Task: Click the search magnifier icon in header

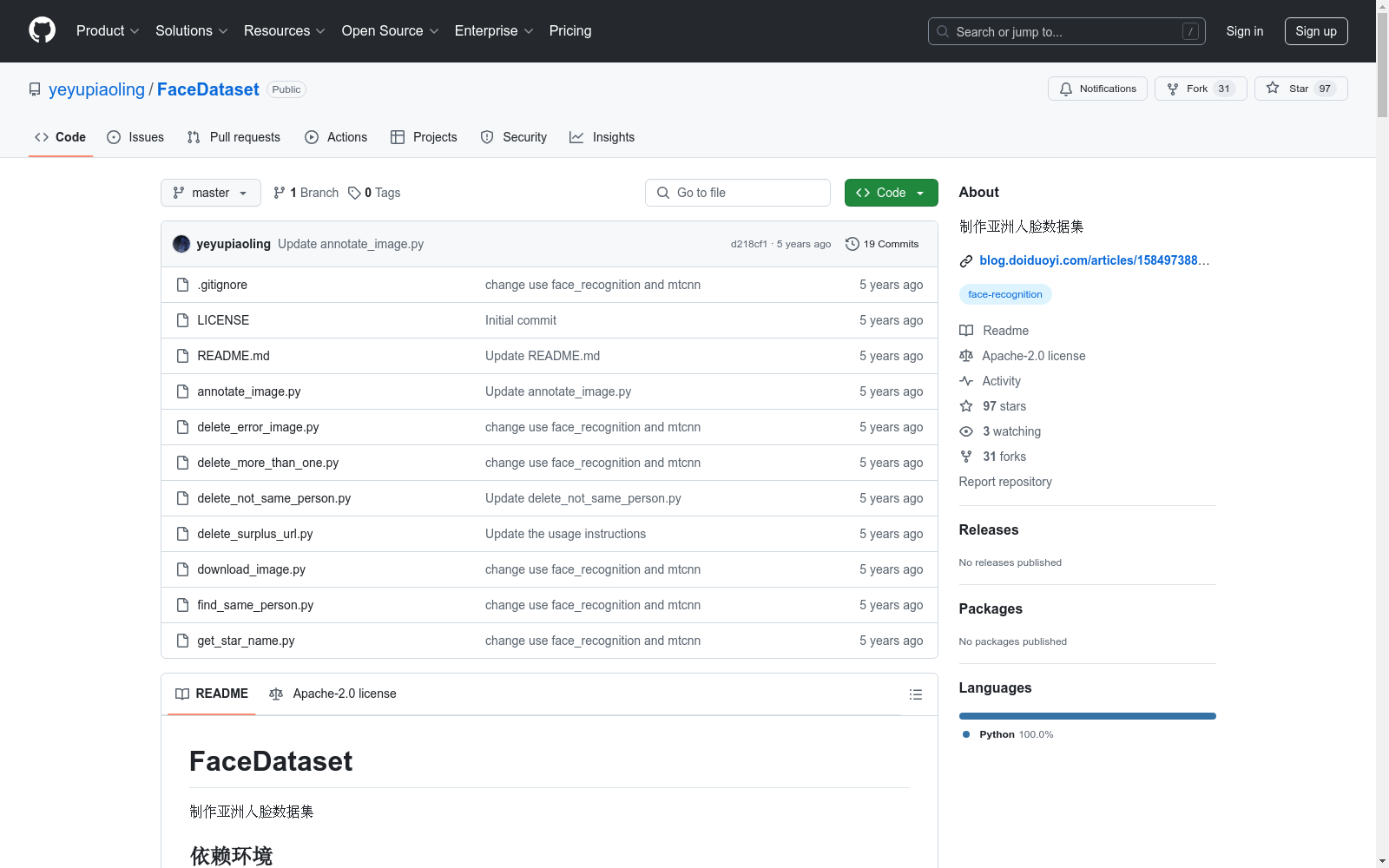Action: coord(943,31)
